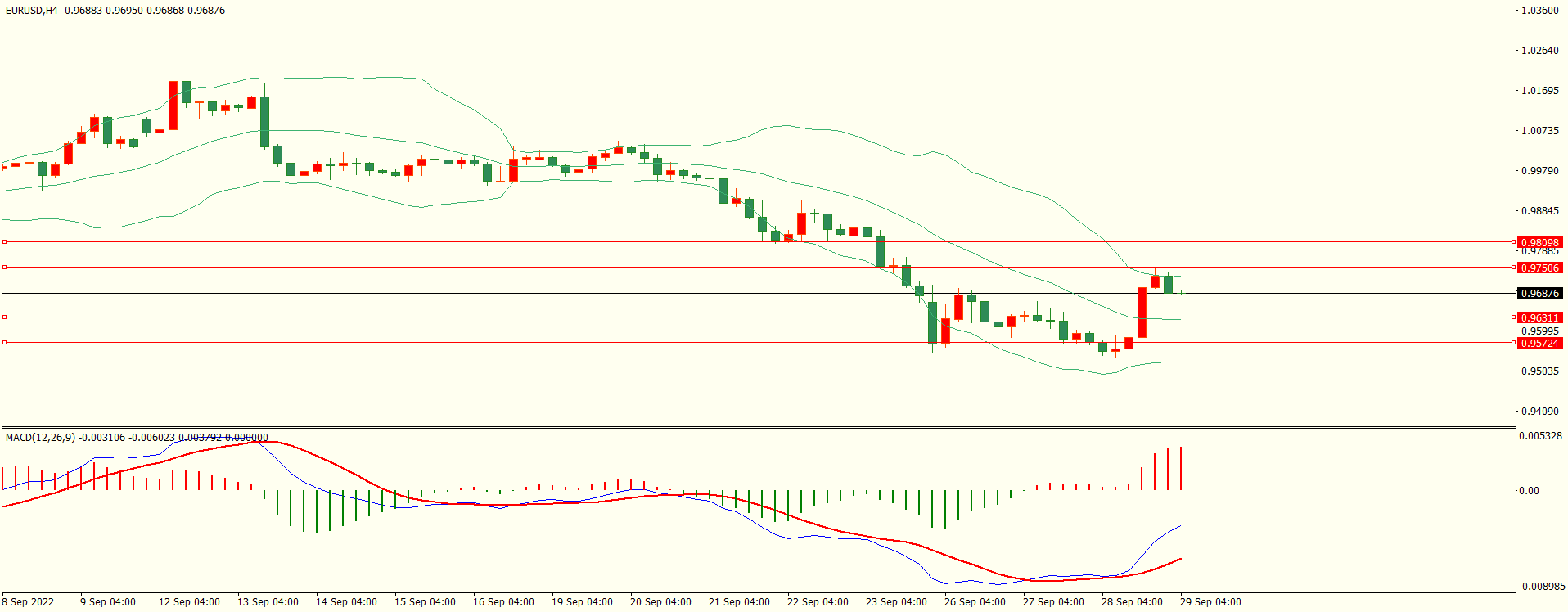This screenshot has height=612, width=1568.
Task: Click the large red candle on 28 Sep
Action: [1142, 313]
